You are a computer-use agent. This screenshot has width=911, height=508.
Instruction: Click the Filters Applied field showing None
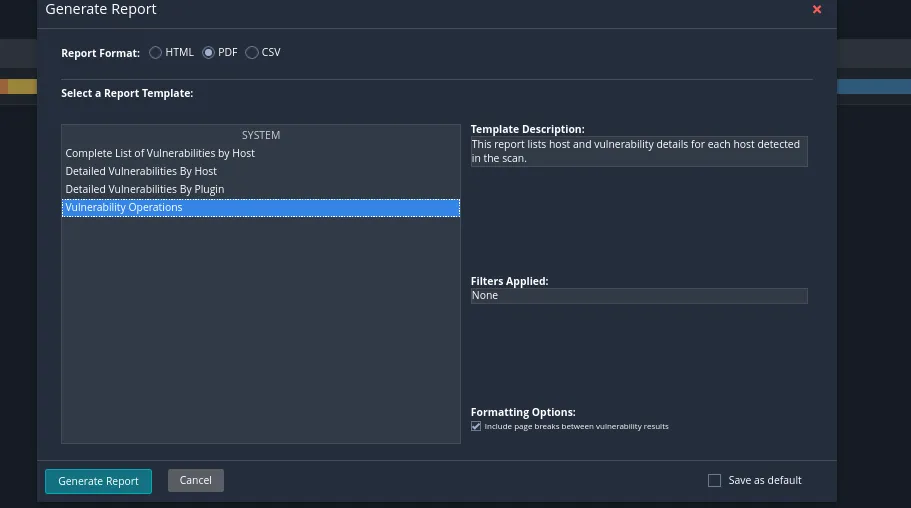click(x=638, y=295)
